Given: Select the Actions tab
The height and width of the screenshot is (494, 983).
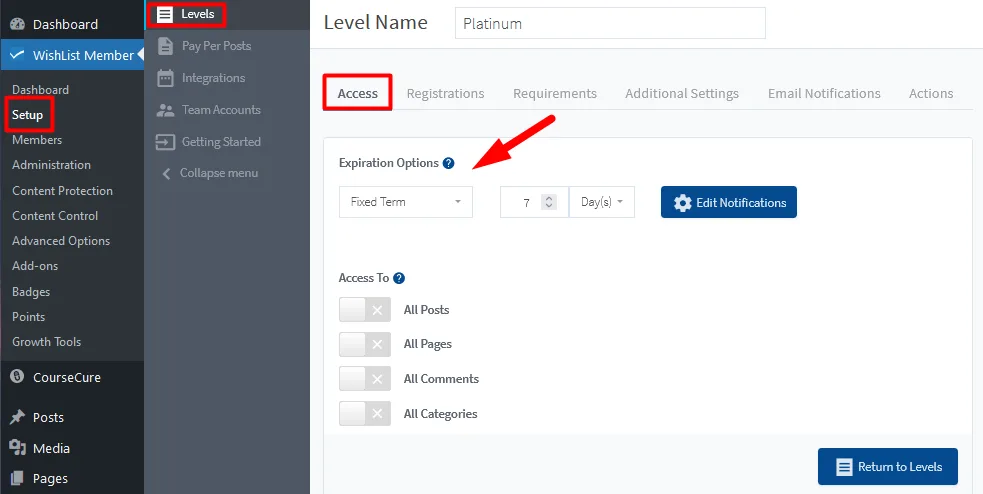Looking at the screenshot, I should (x=931, y=93).
